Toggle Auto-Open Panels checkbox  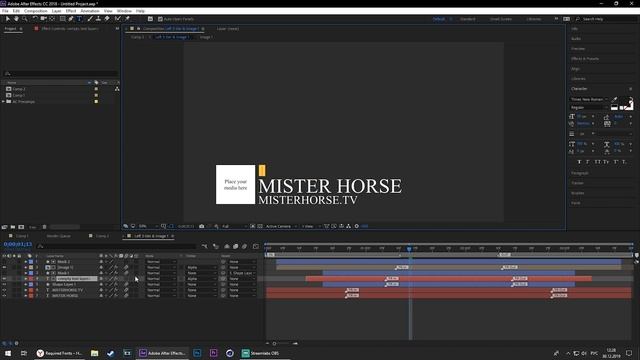[160, 19]
